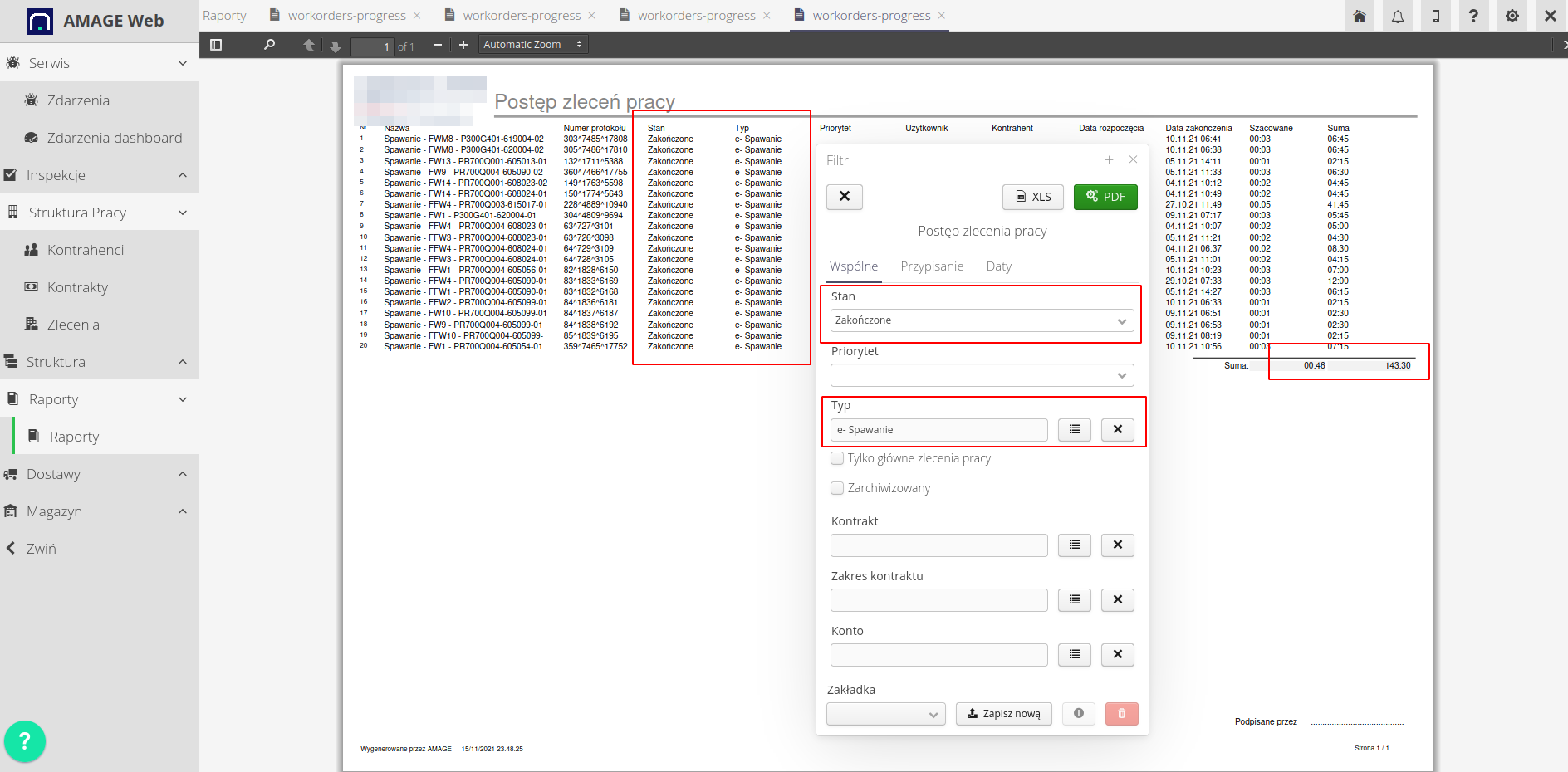1568x772 pixels.
Task: Click the home icon in top bar
Action: tap(1360, 16)
